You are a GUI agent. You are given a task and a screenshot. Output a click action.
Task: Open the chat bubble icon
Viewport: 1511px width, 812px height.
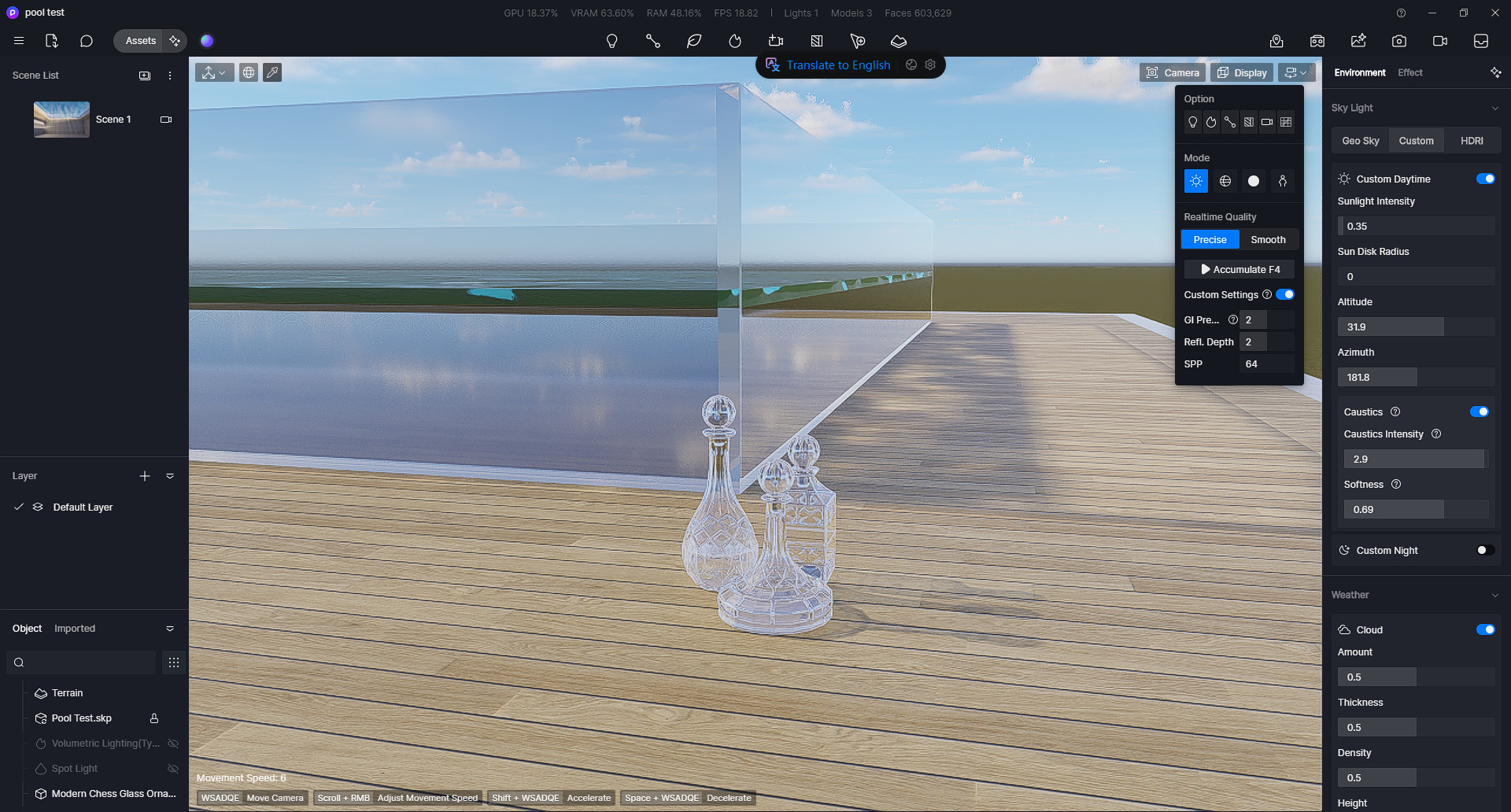87,41
